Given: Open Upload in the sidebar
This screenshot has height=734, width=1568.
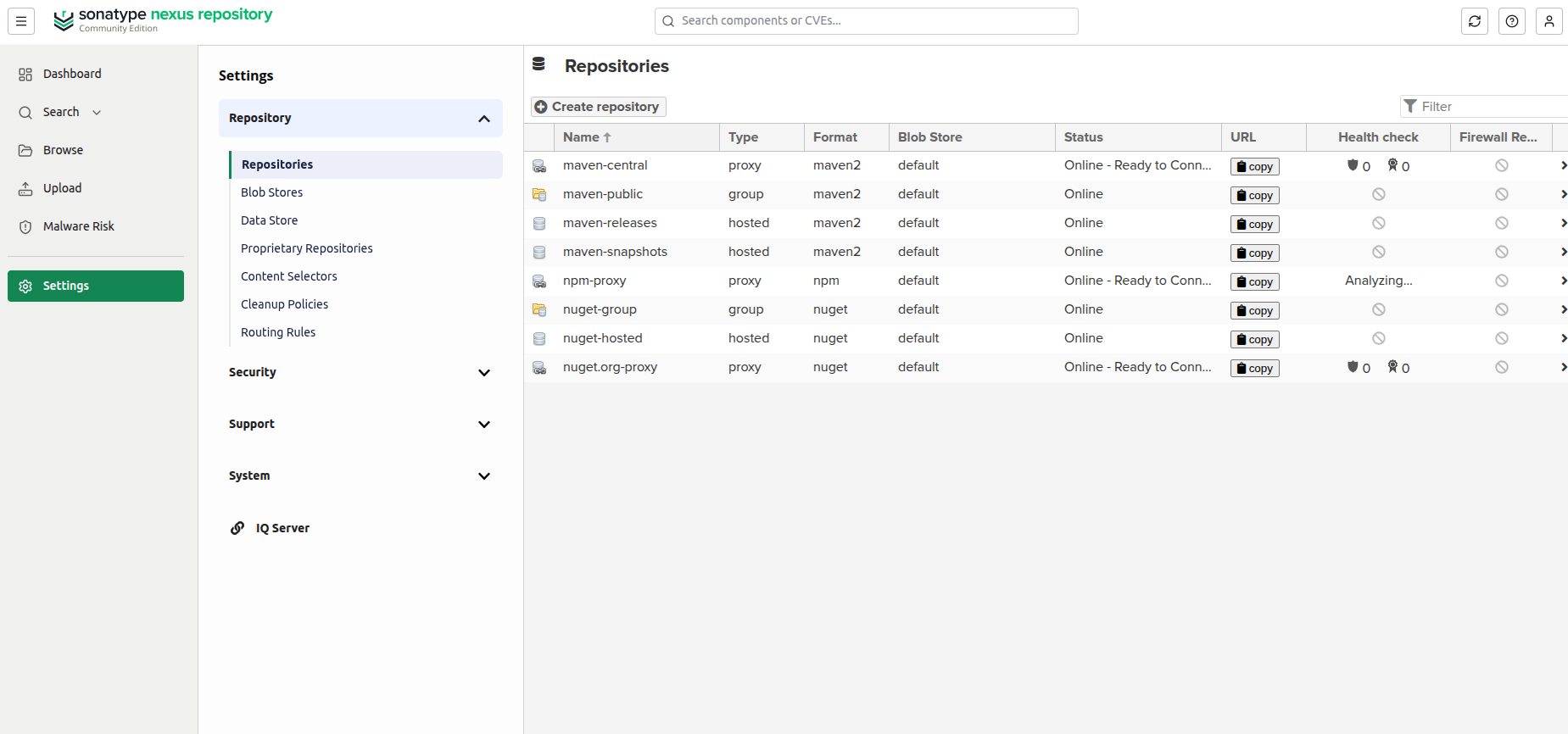Looking at the screenshot, I should click(x=96, y=188).
